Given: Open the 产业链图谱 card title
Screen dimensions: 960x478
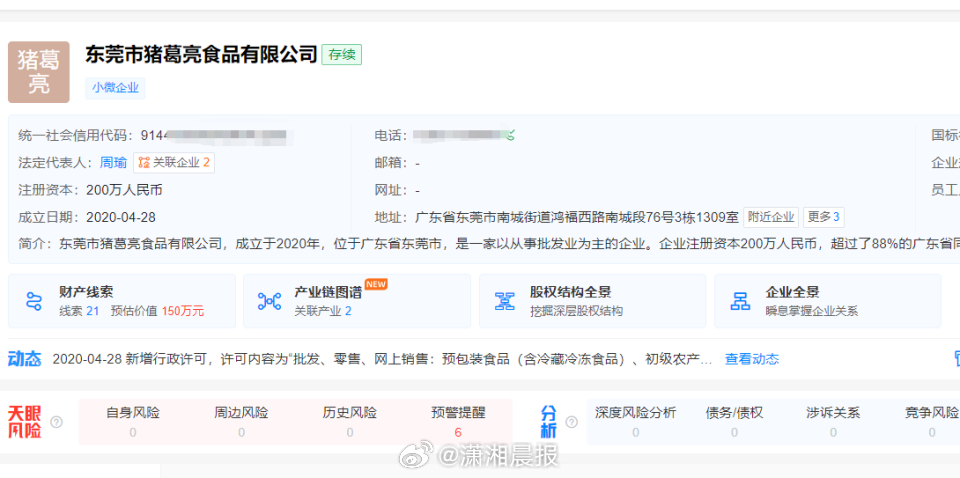Looking at the screenshot, I should point(328,293).
